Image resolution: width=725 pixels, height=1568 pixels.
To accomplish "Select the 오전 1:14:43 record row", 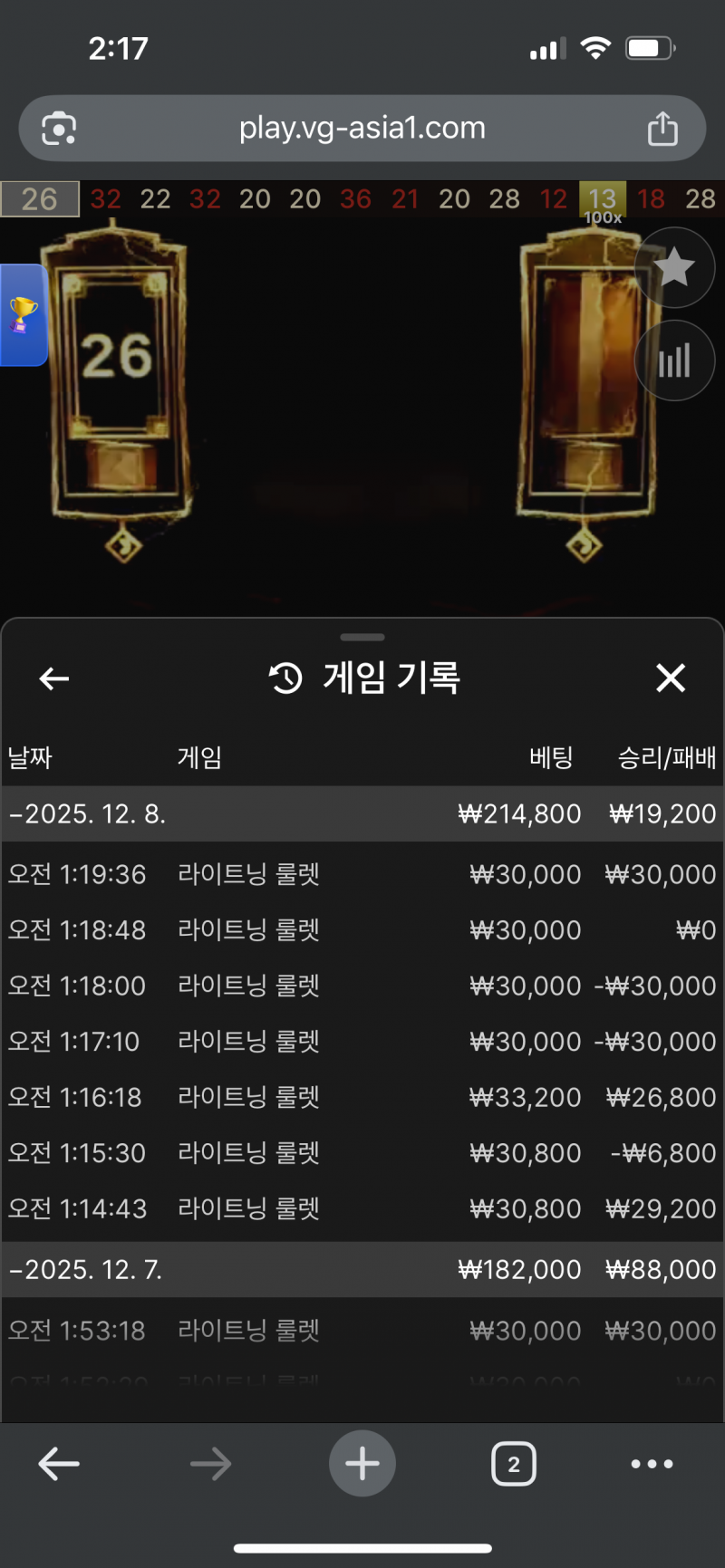I will click(362, 1208).
